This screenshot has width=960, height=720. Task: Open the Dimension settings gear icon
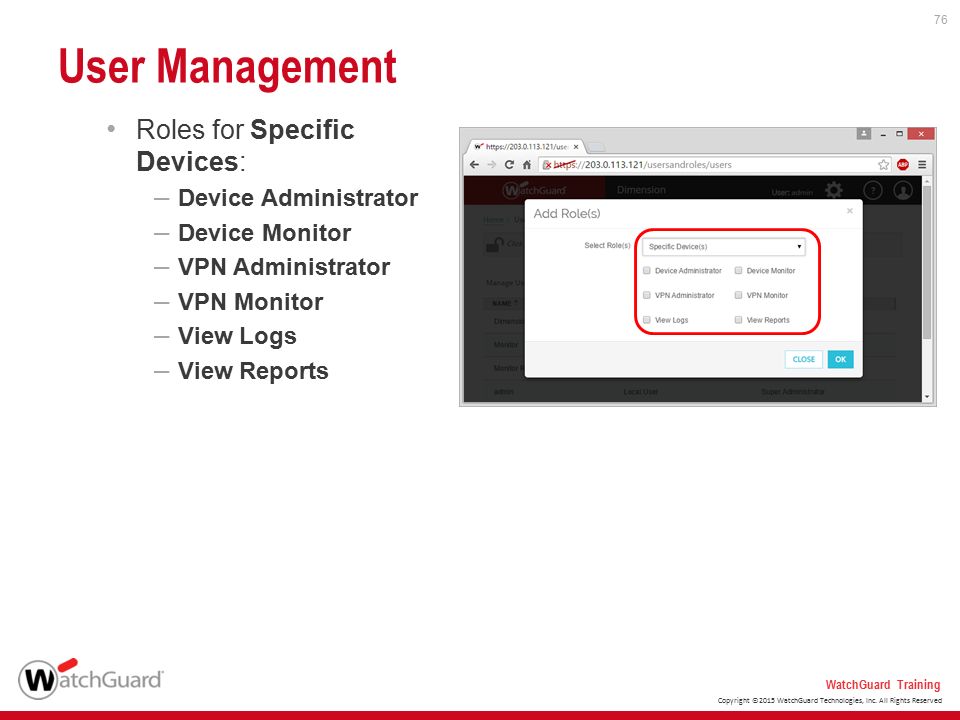(x=834, y=190)
